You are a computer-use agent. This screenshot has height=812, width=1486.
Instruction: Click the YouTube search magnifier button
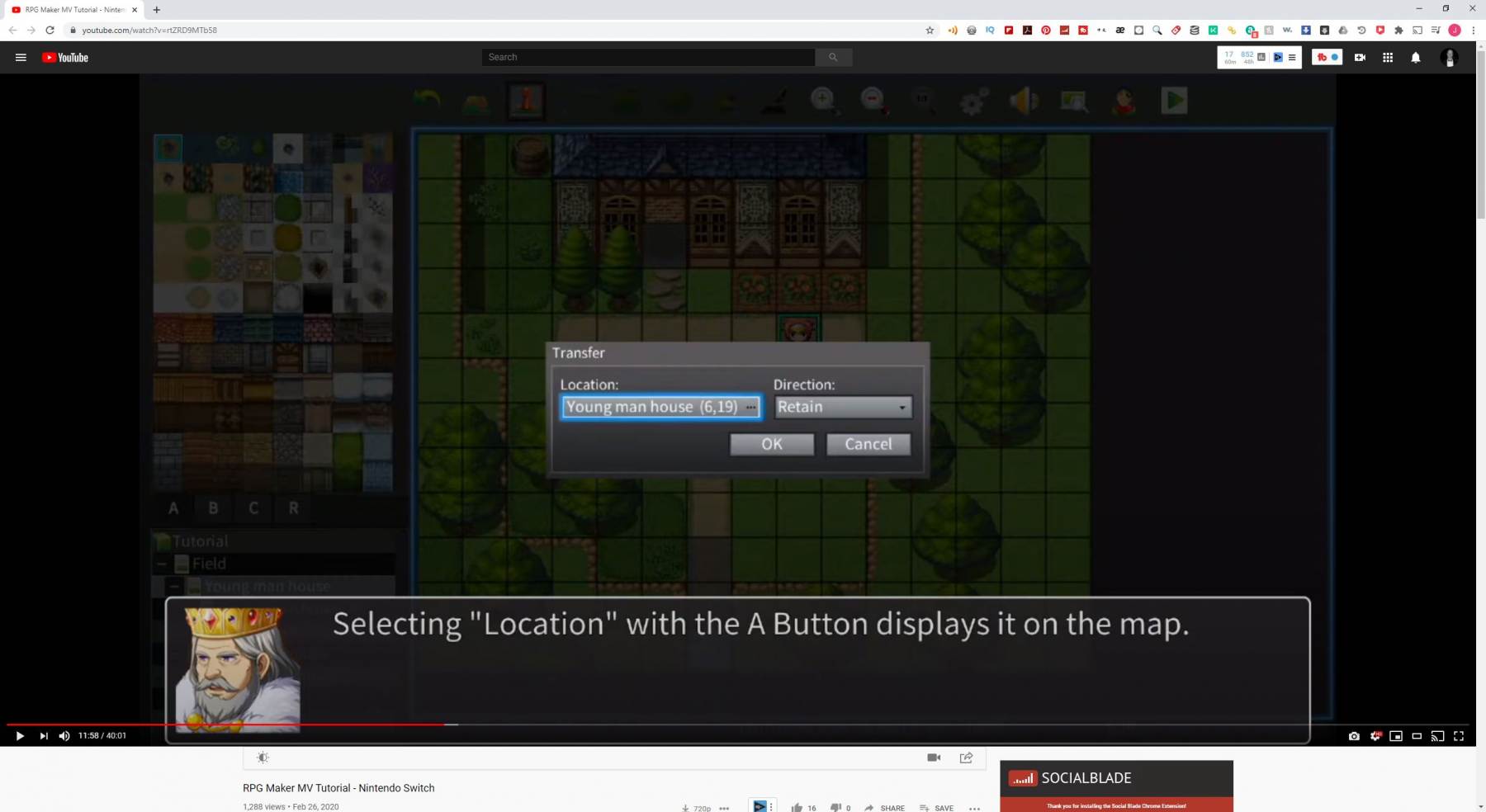833,57
